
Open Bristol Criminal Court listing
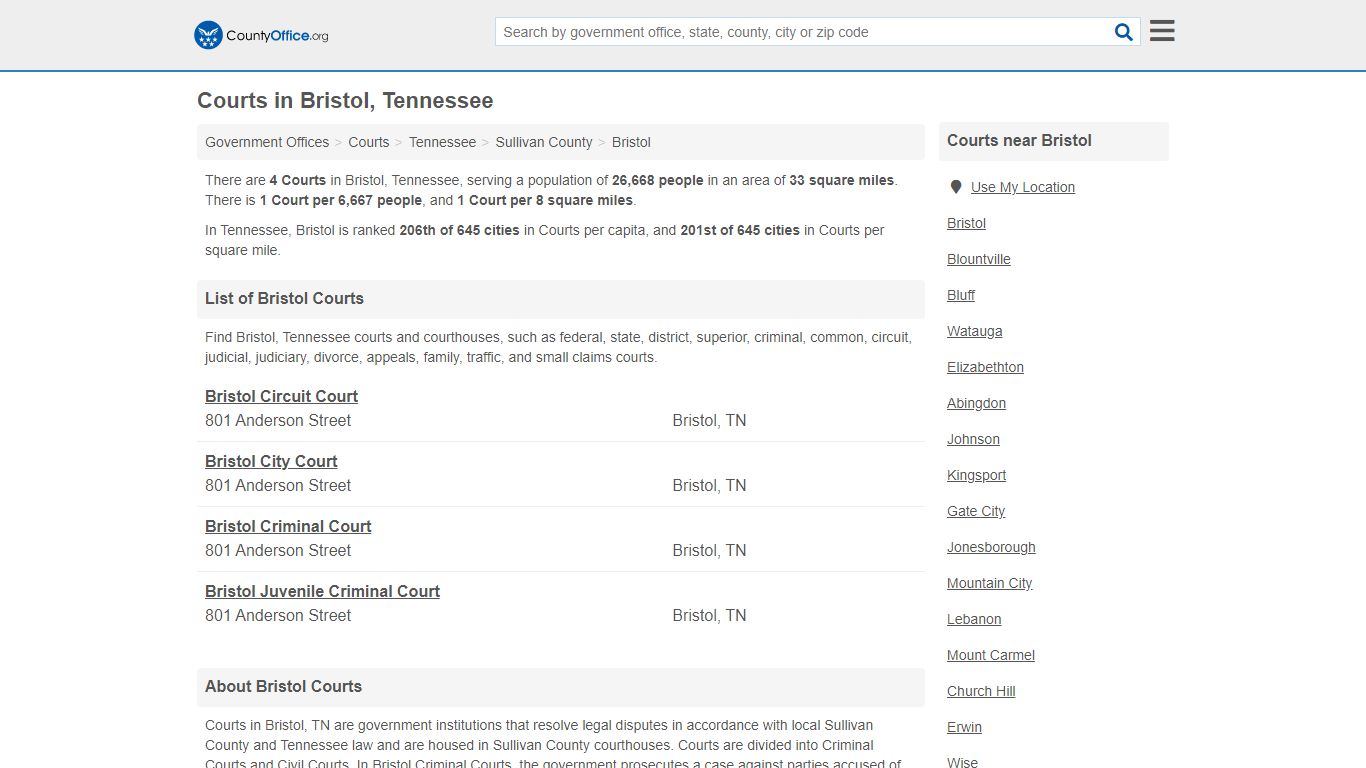click(x=288, y=526)
